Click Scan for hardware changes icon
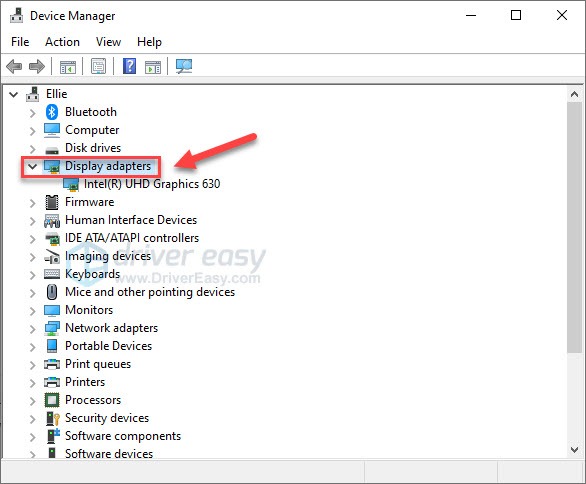Viewport: 586px width, 484px height. coord(184,67)
